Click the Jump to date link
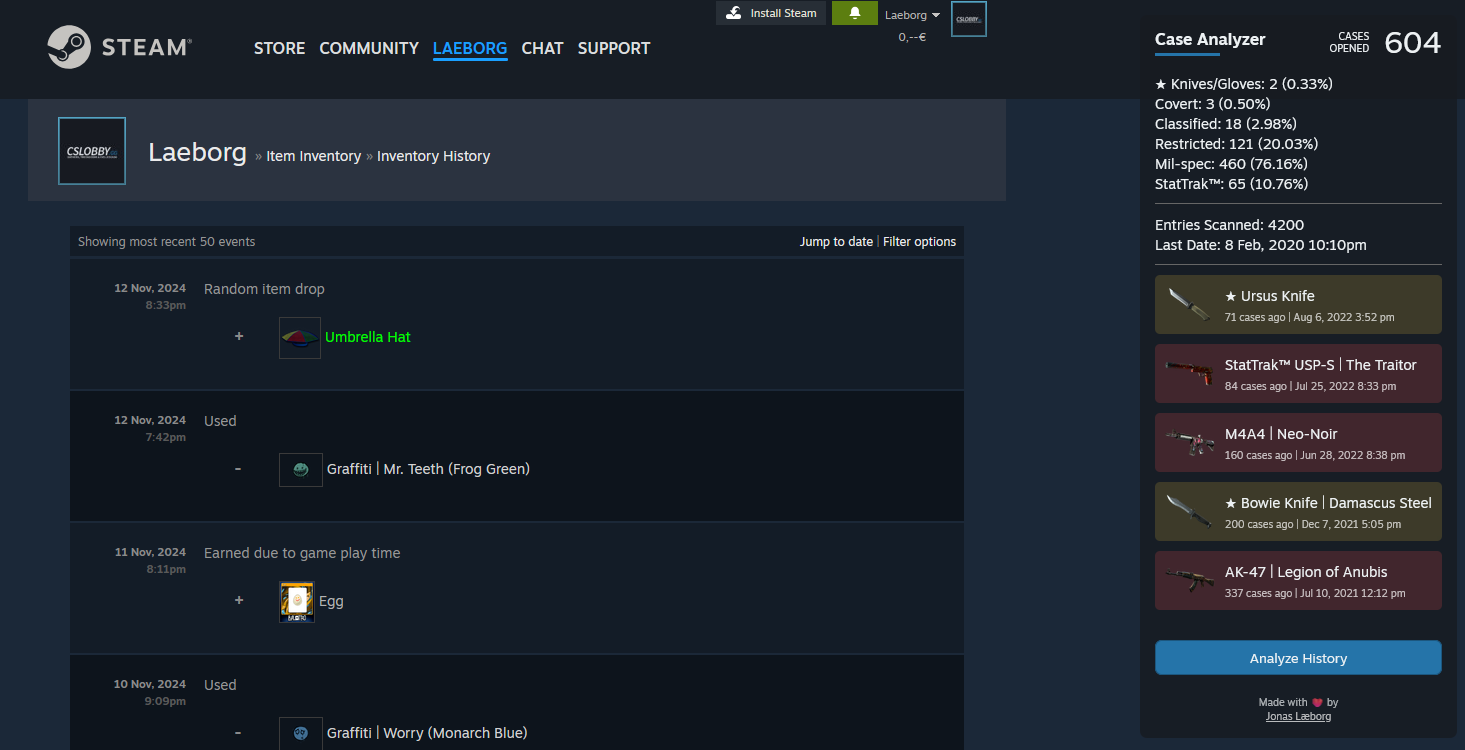The image size is (1465, 750). tap(836, 242)
